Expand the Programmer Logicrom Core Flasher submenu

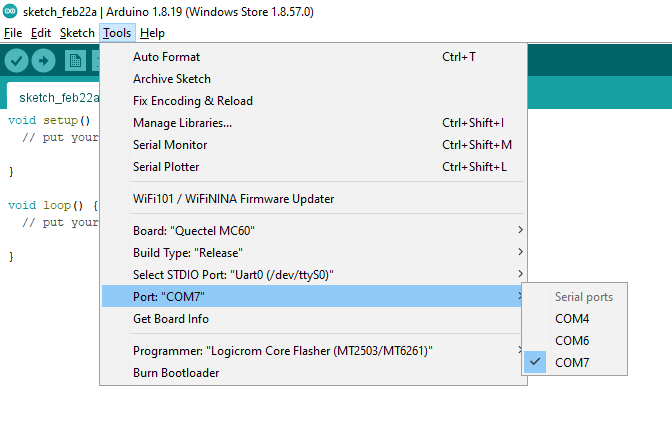click(312, 351)
